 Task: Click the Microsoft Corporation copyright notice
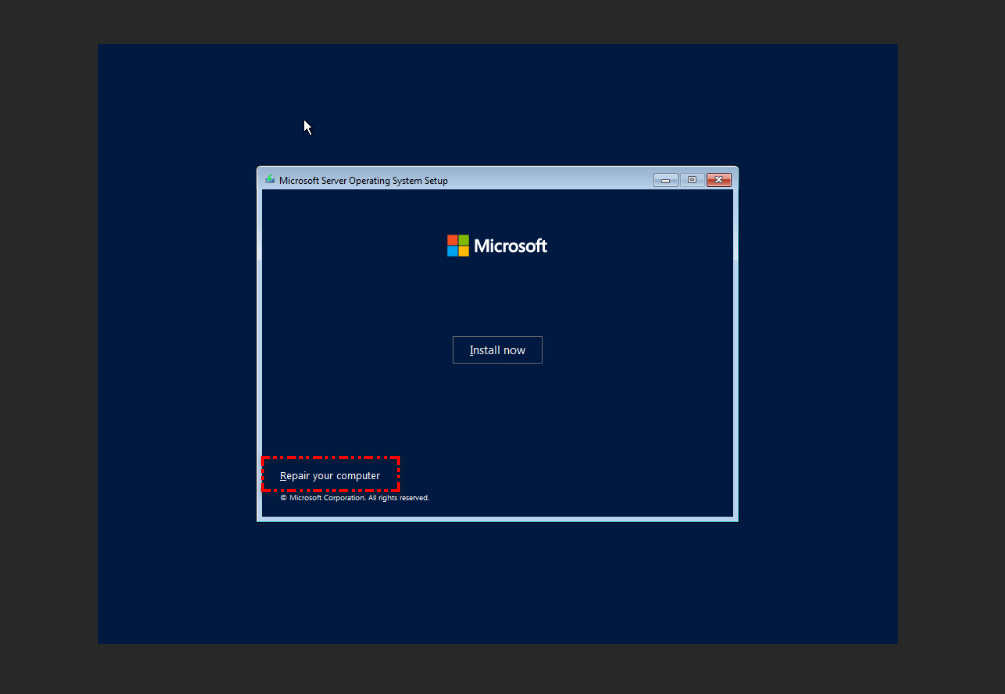355,498
